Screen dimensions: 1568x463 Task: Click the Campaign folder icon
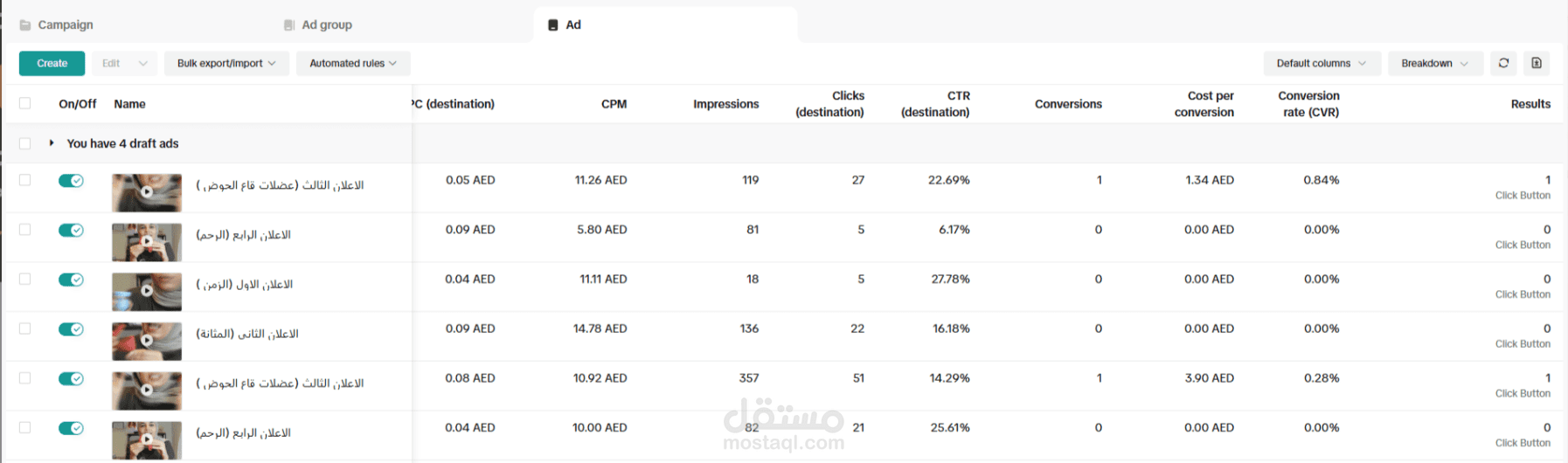(25, 25)
